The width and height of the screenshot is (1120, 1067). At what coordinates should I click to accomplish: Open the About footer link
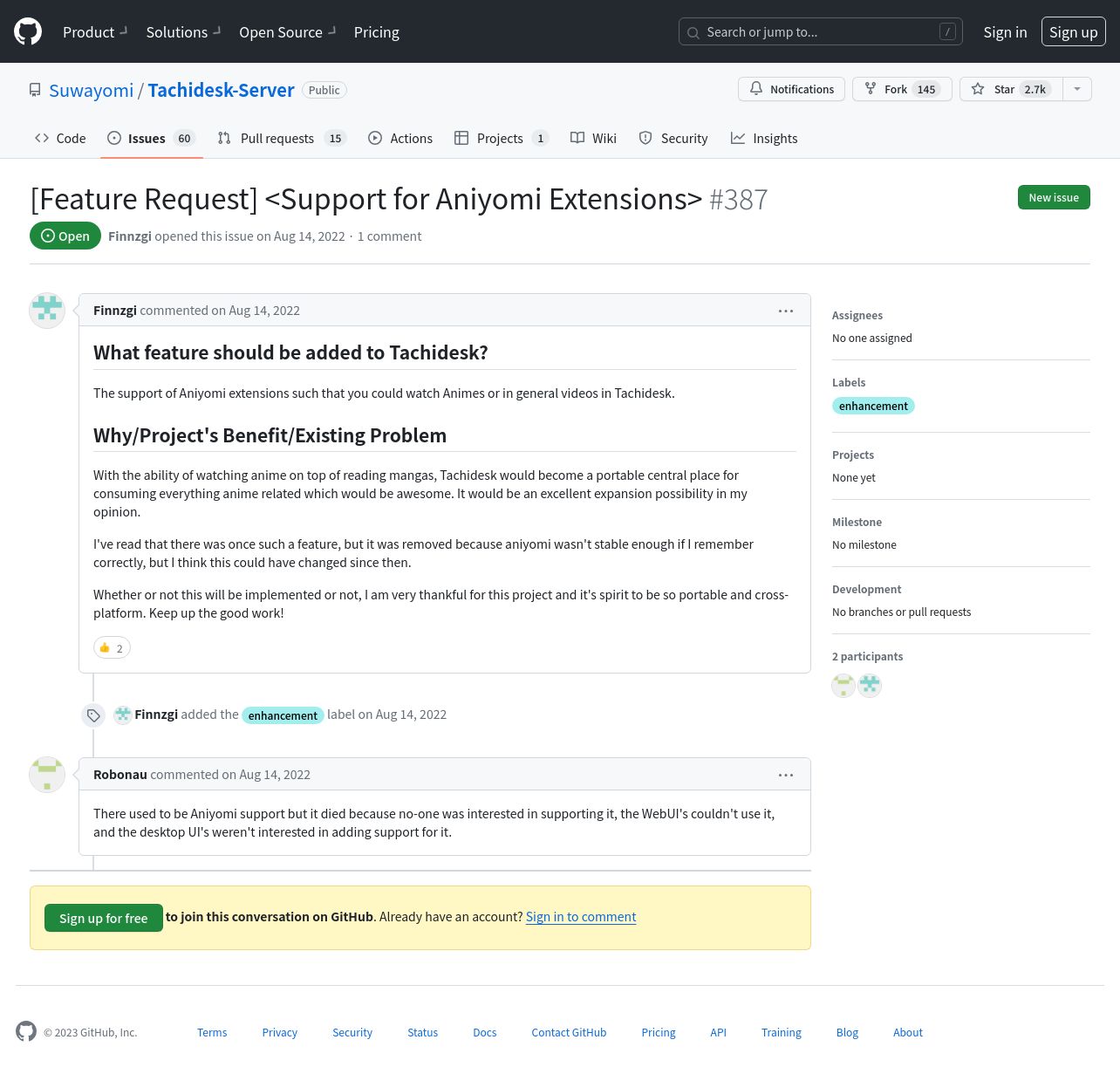pos(908,1033)
